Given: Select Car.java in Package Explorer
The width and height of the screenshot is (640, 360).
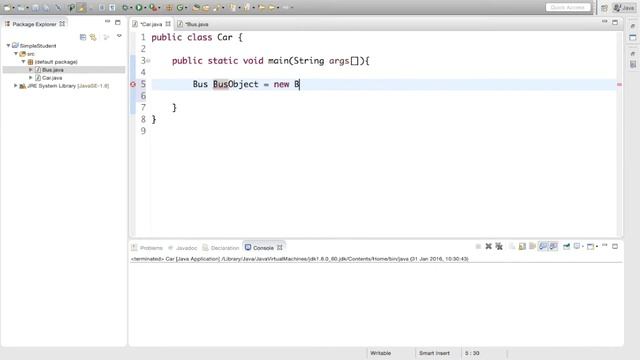Looking at the screenshot, I should click(x=52, y=78).
